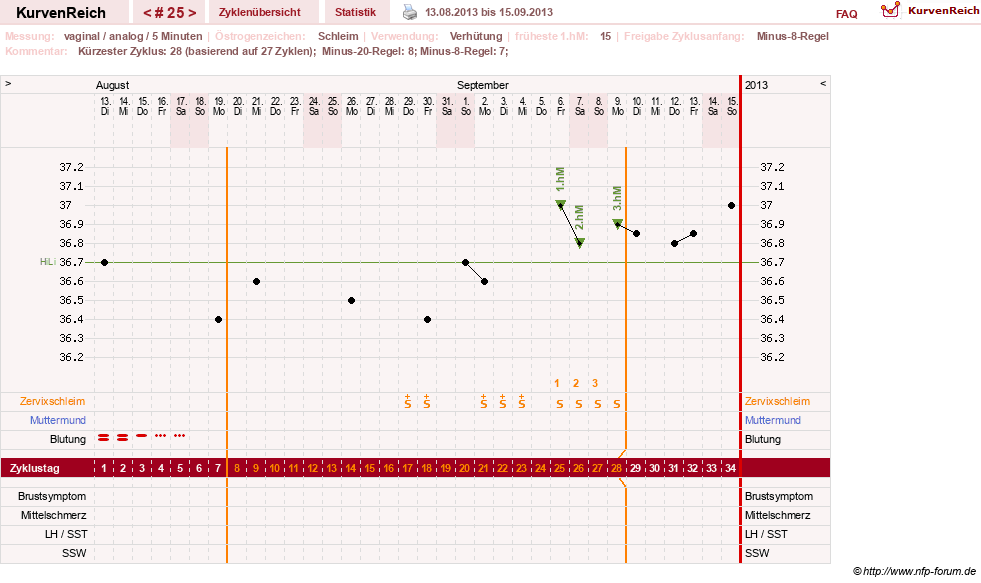This screenshot has height=583, width=981.
Task: Click the August month header
Action: point(113,85)
